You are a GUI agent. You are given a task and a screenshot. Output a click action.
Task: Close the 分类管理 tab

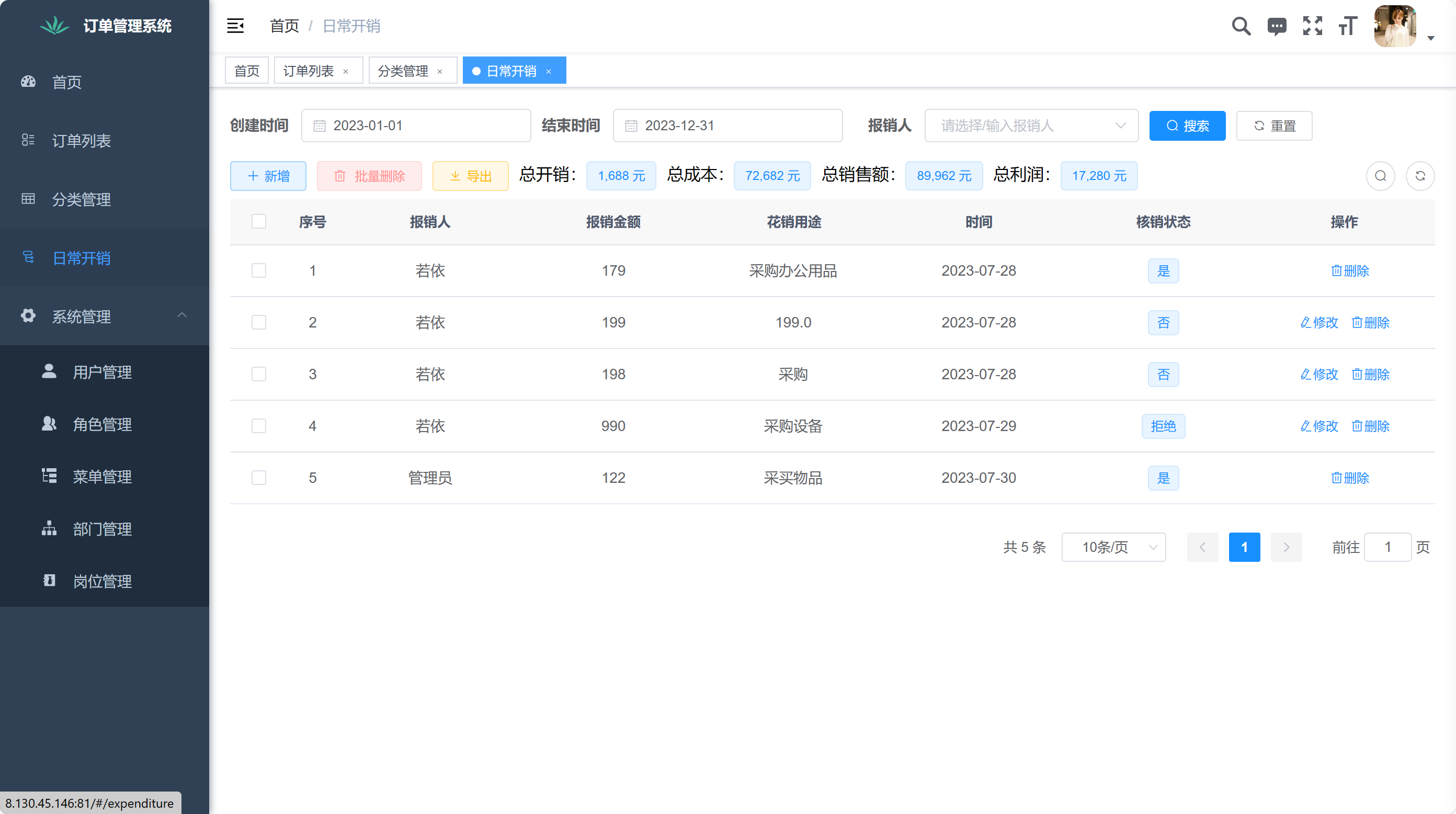(440, 71)
